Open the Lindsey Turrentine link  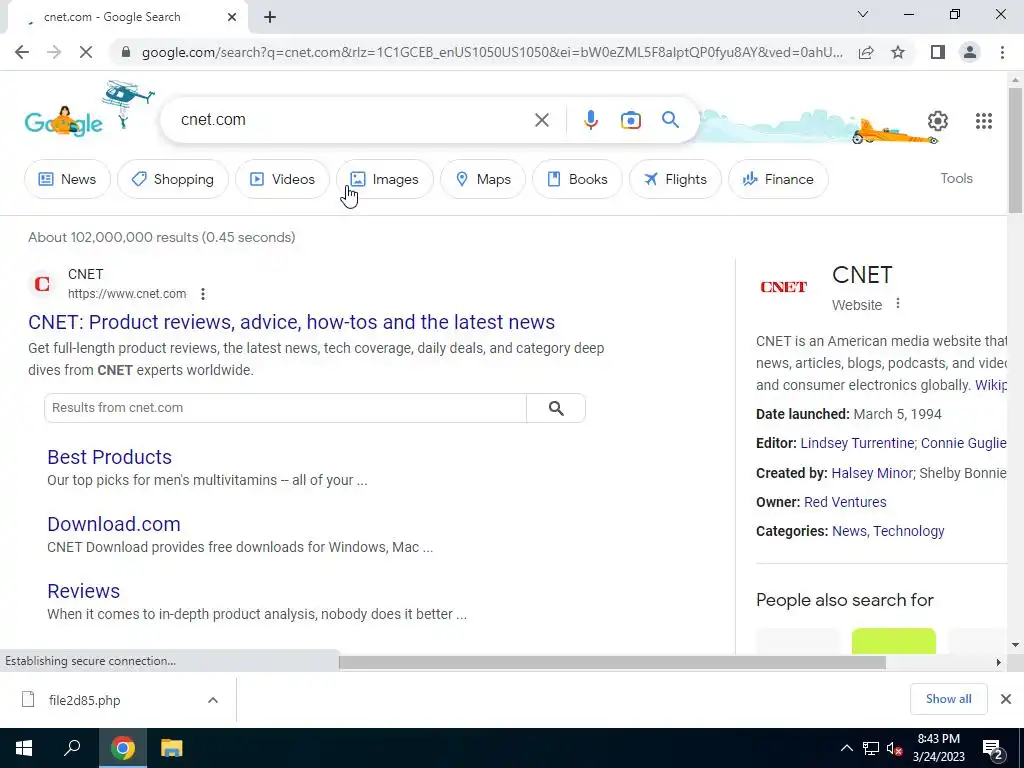point(857,443)
